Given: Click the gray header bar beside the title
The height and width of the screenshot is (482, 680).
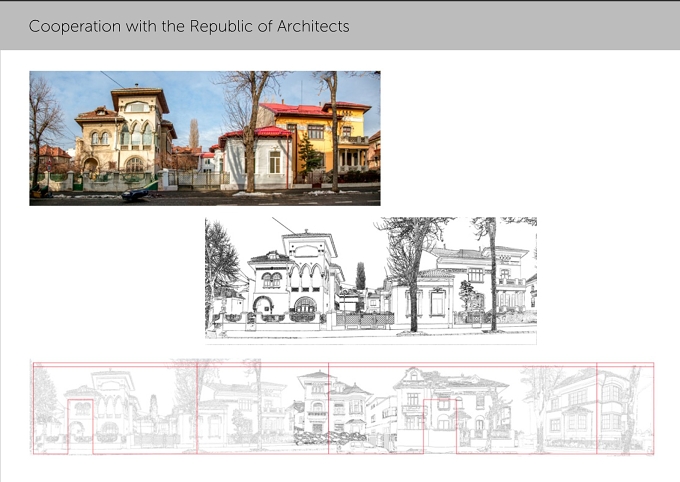Looking at the screenshot, I should (x=512, y=26).
